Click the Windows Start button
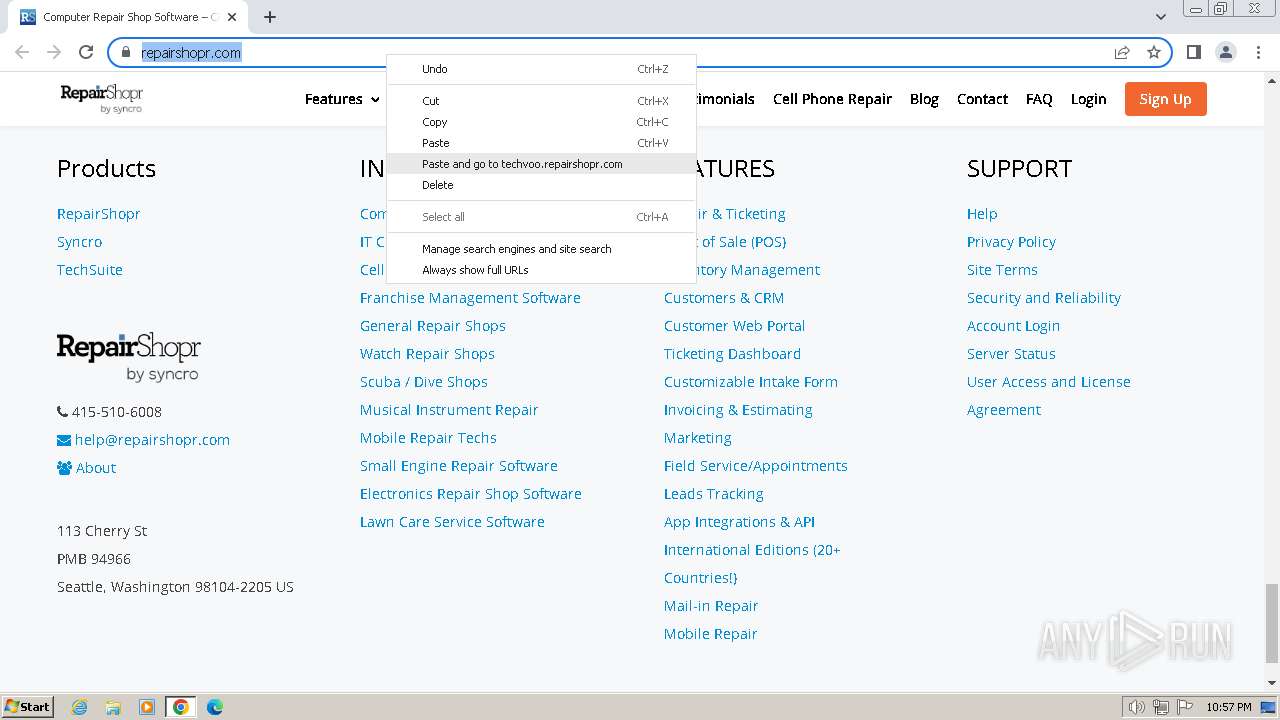Screen dimensions: 1280x720 [28, 707]
